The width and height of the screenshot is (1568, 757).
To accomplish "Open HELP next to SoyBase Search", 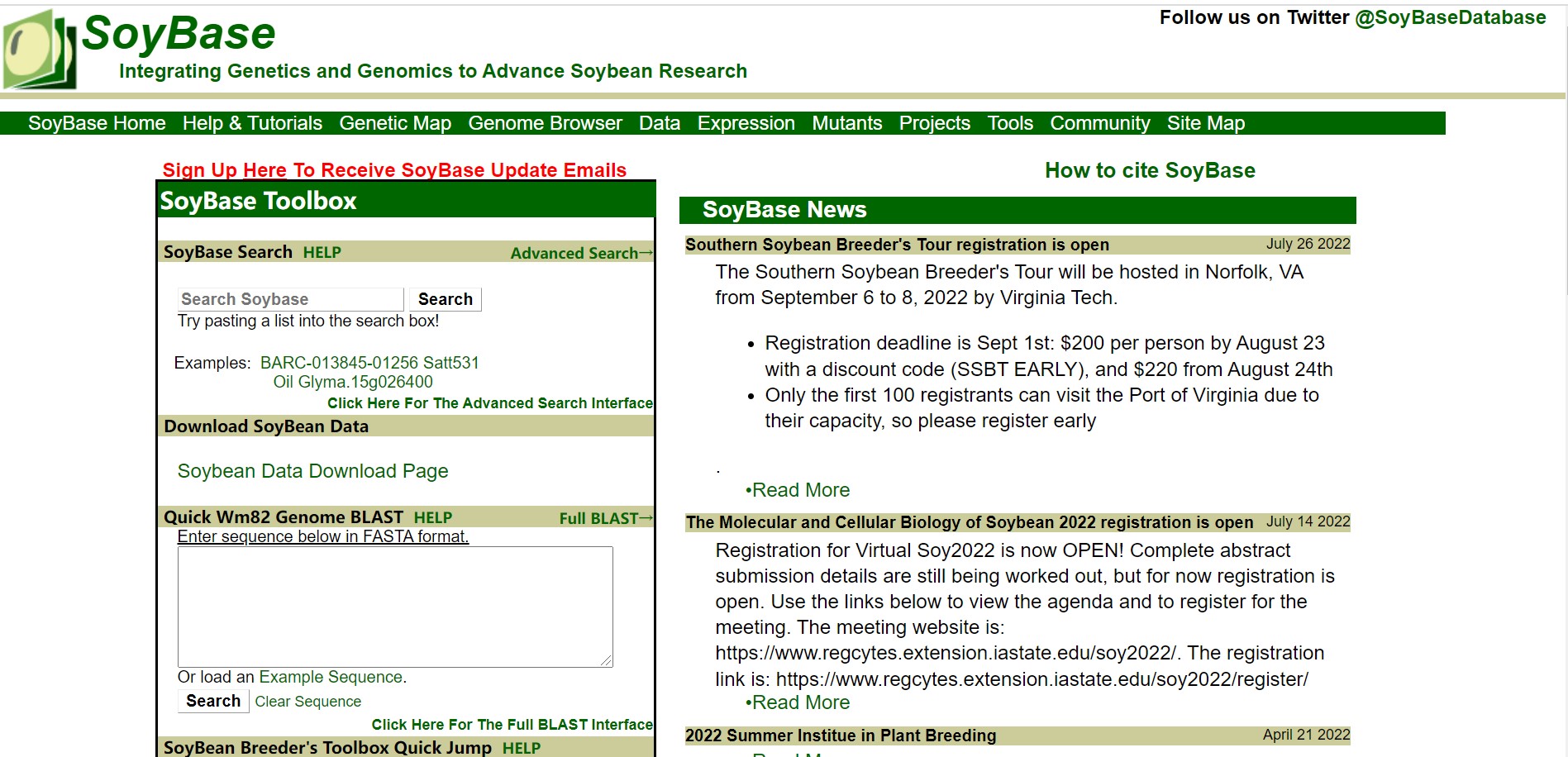I will coord(322,252).
